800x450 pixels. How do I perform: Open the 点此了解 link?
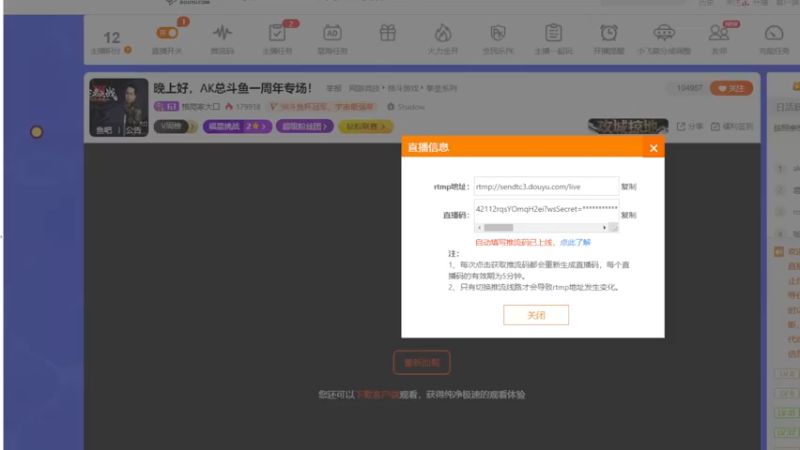point(575,242)
